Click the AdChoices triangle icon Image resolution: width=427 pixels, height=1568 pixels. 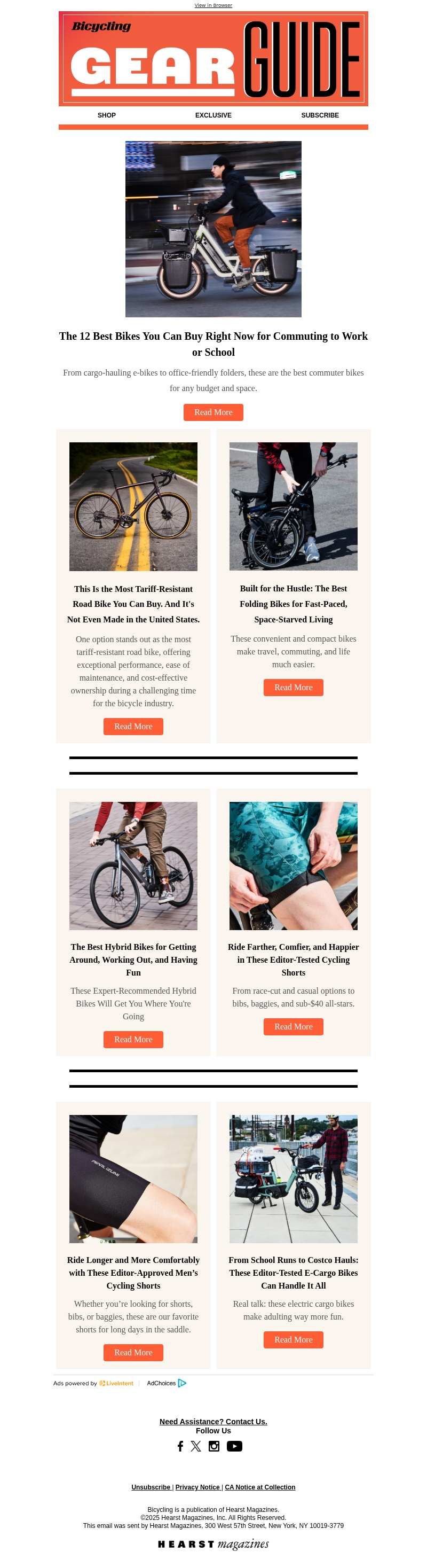(182, 1383)
